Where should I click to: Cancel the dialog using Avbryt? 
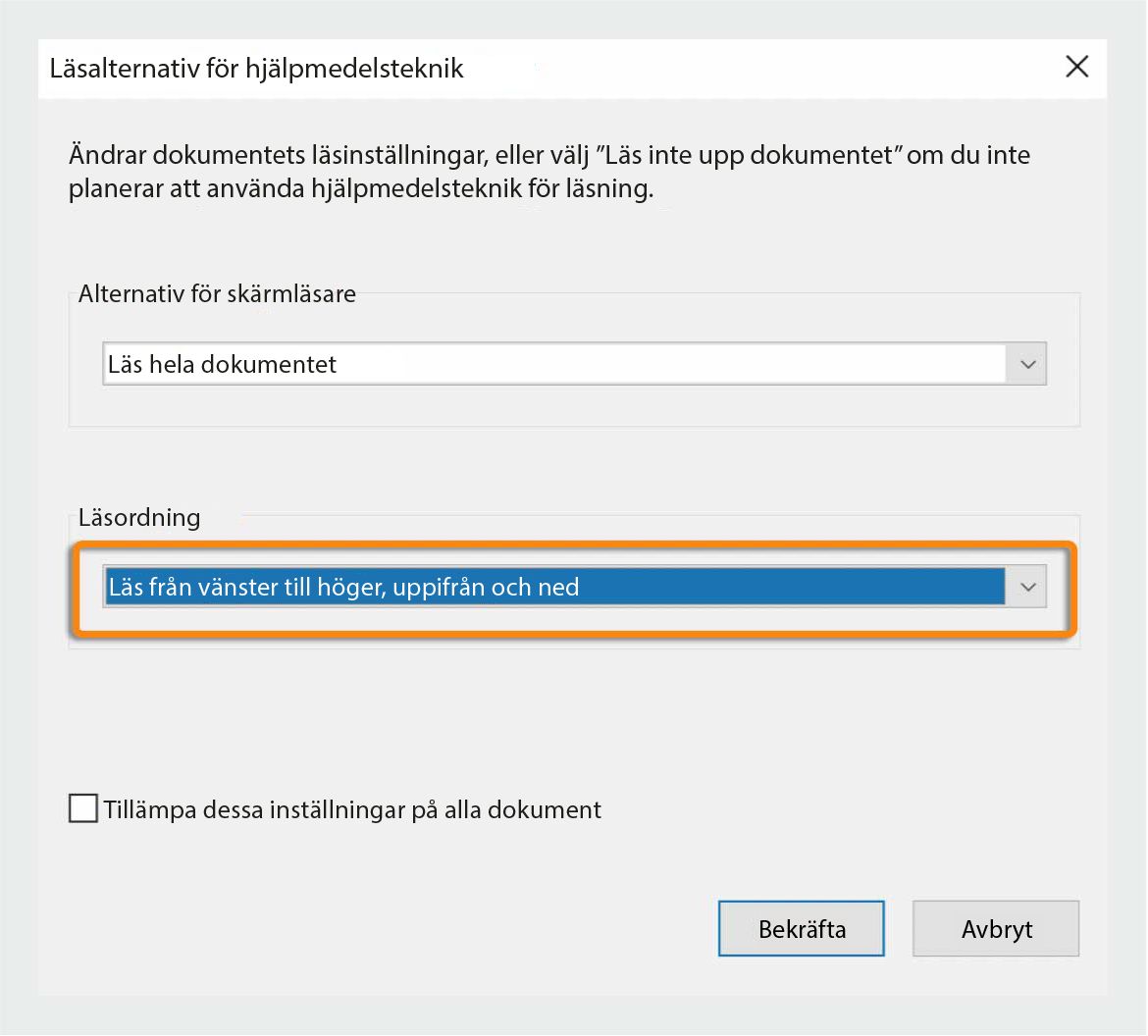pos(995,928)
